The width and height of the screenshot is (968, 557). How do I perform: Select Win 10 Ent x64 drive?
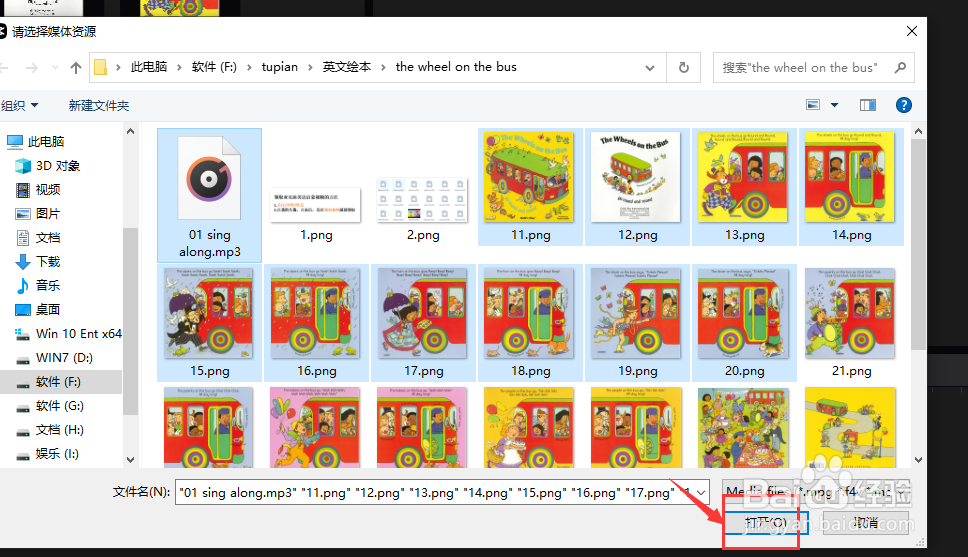[x=68, y=333]
